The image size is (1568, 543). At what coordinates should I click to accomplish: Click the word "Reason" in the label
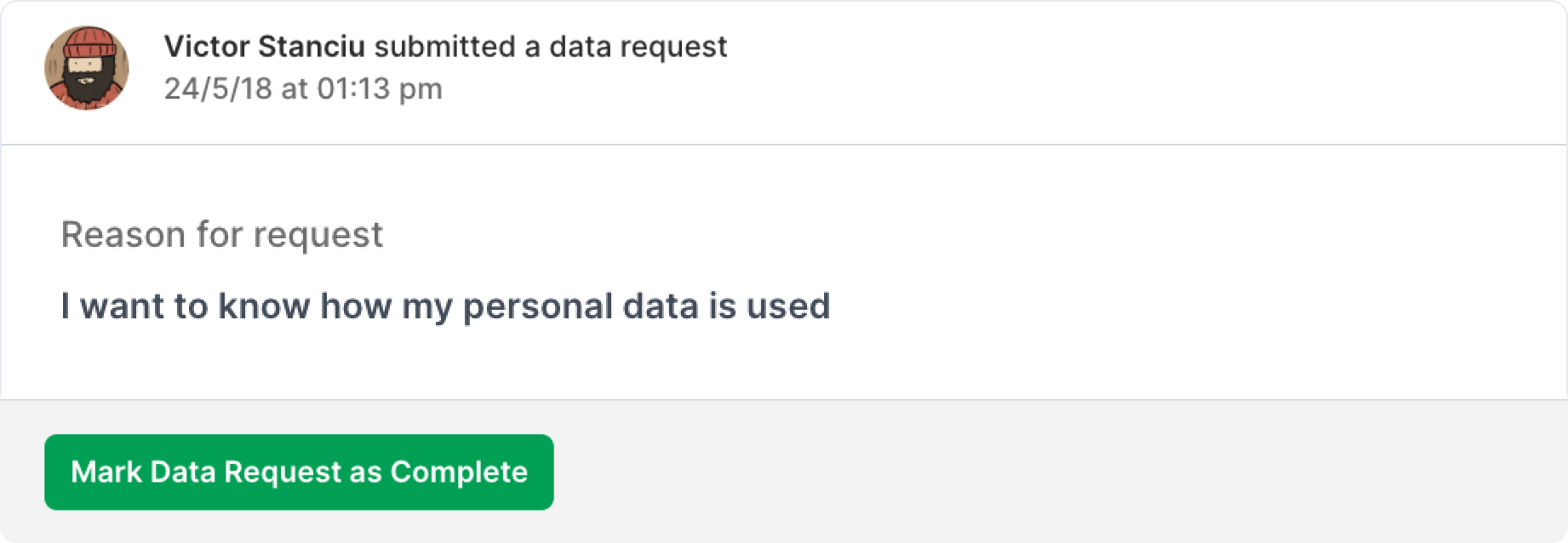click(x=123, y=235)
